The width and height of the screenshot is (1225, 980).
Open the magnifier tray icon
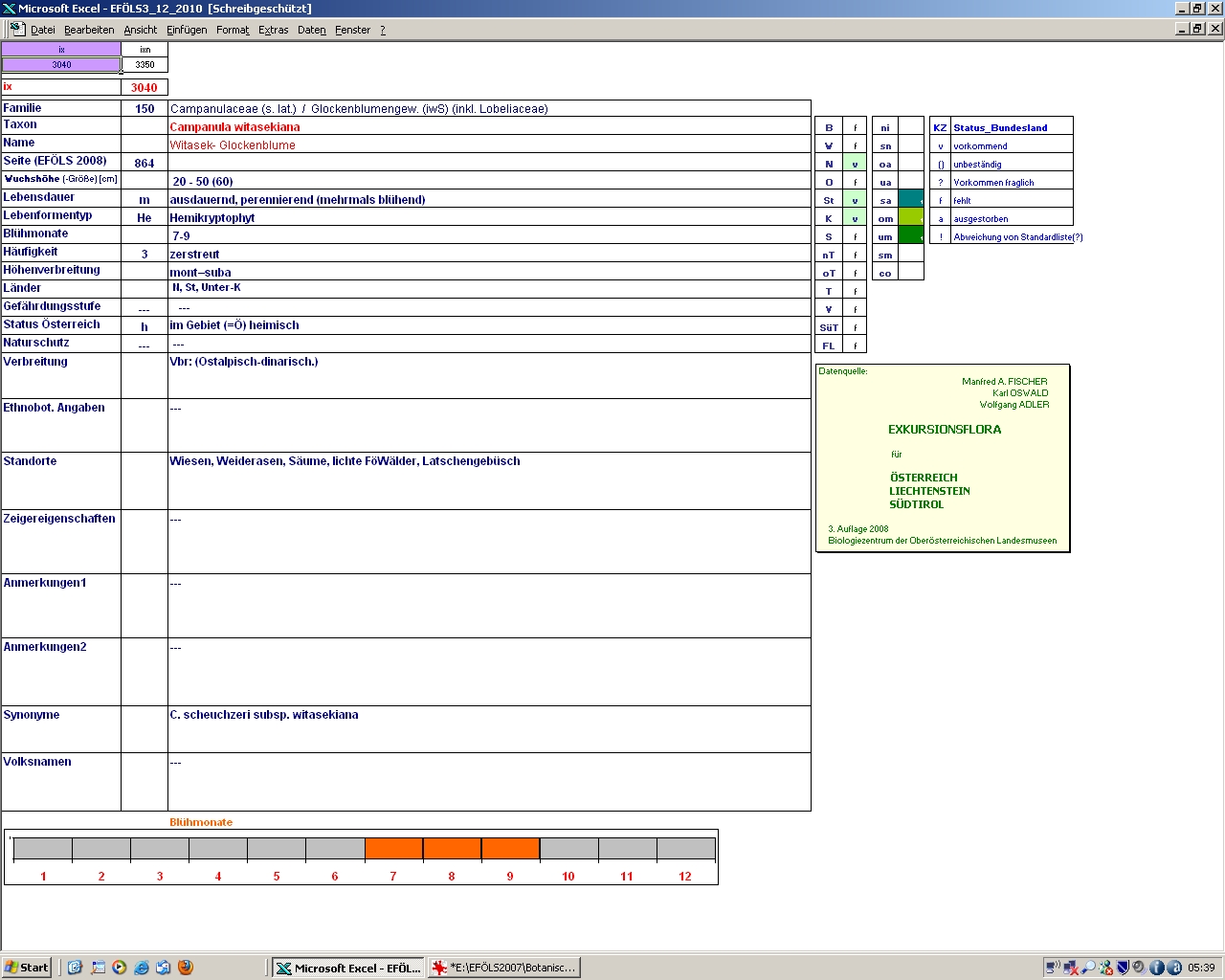pyautogui.click(x=1088, y=968)
